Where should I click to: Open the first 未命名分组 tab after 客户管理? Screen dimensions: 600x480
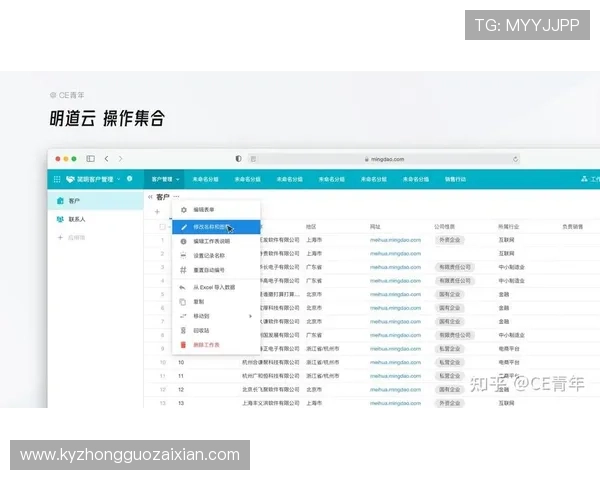205,179
